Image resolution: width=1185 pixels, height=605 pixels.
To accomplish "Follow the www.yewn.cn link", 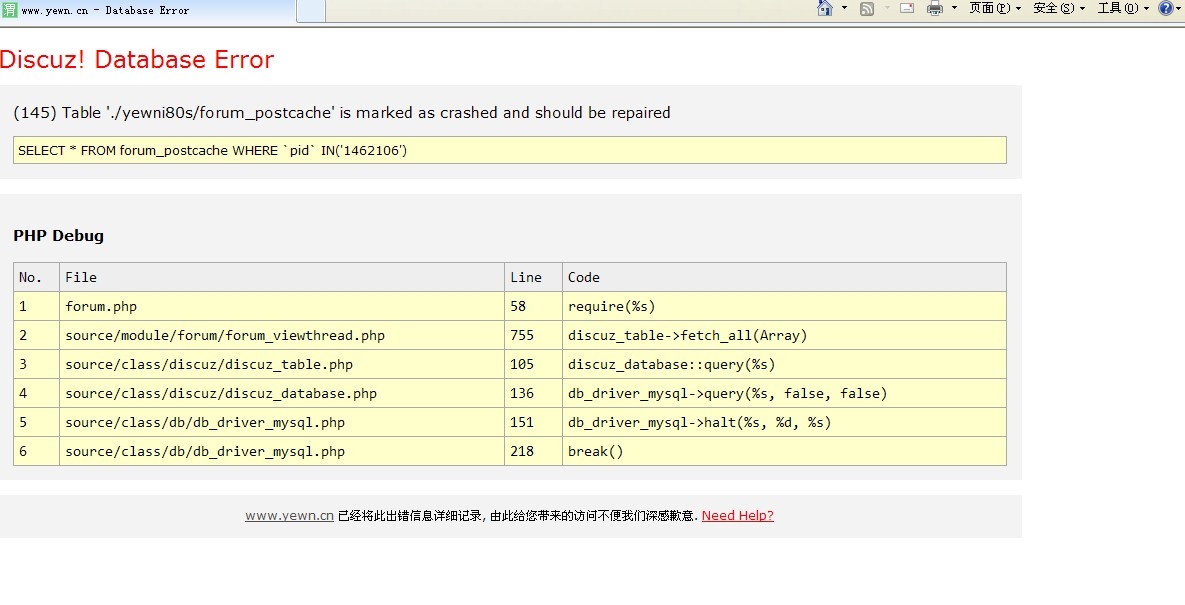I will pyautogui.click(x=289, y=516).
